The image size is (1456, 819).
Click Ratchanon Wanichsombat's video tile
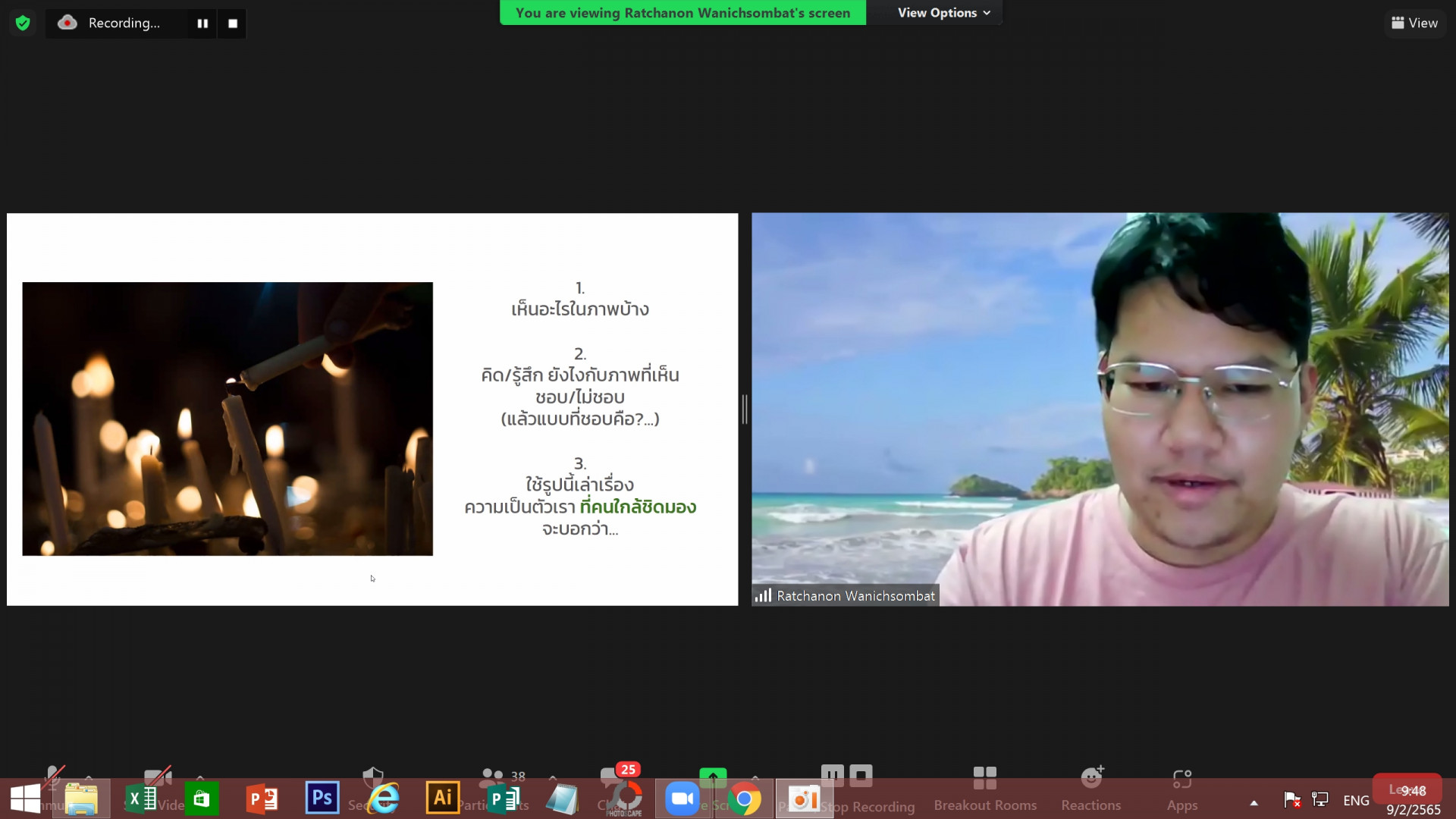tap(1100, 409)
